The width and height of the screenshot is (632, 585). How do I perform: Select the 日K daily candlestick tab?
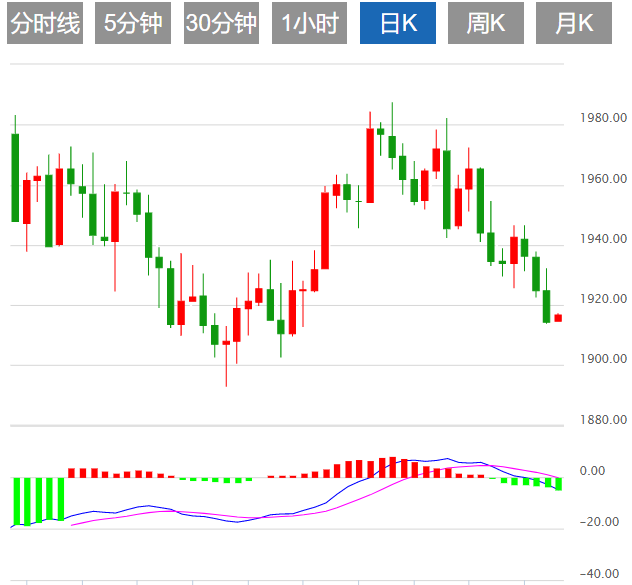click(398, 23)
